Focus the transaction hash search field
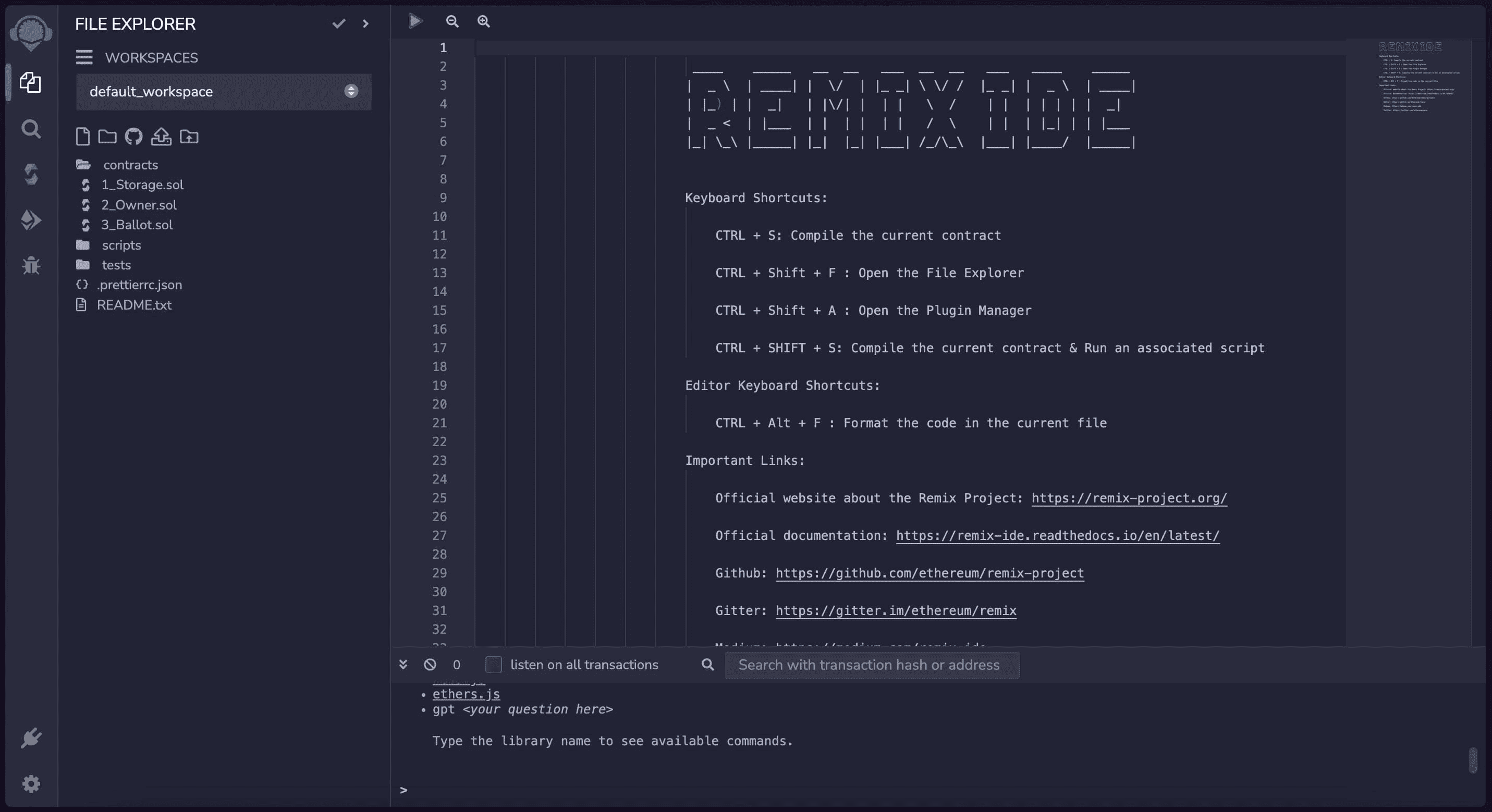Screen dimensions: 1492x812 click(872, 665)
